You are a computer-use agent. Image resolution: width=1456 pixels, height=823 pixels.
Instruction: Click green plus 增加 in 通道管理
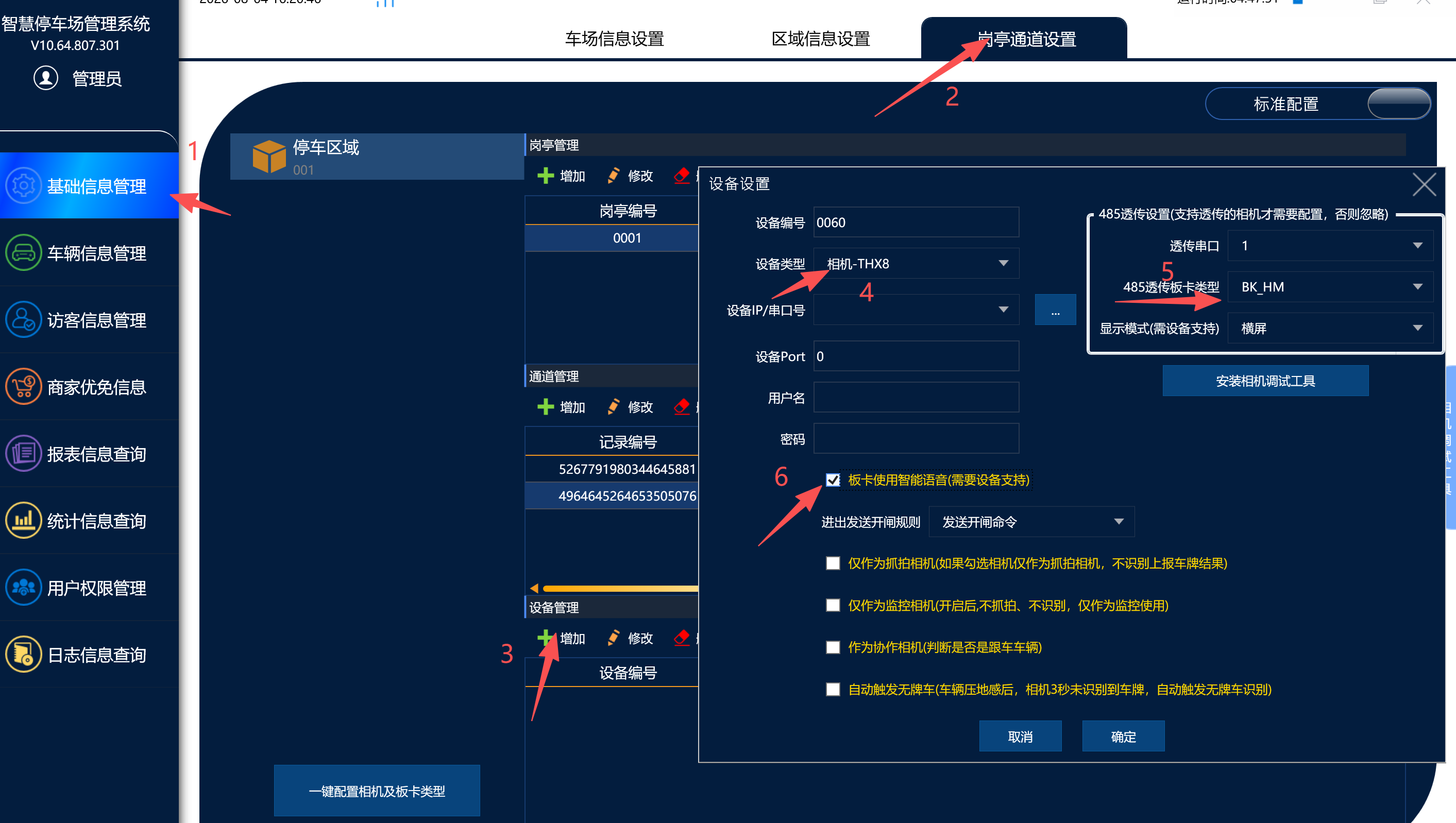click(x=546, y=407)
